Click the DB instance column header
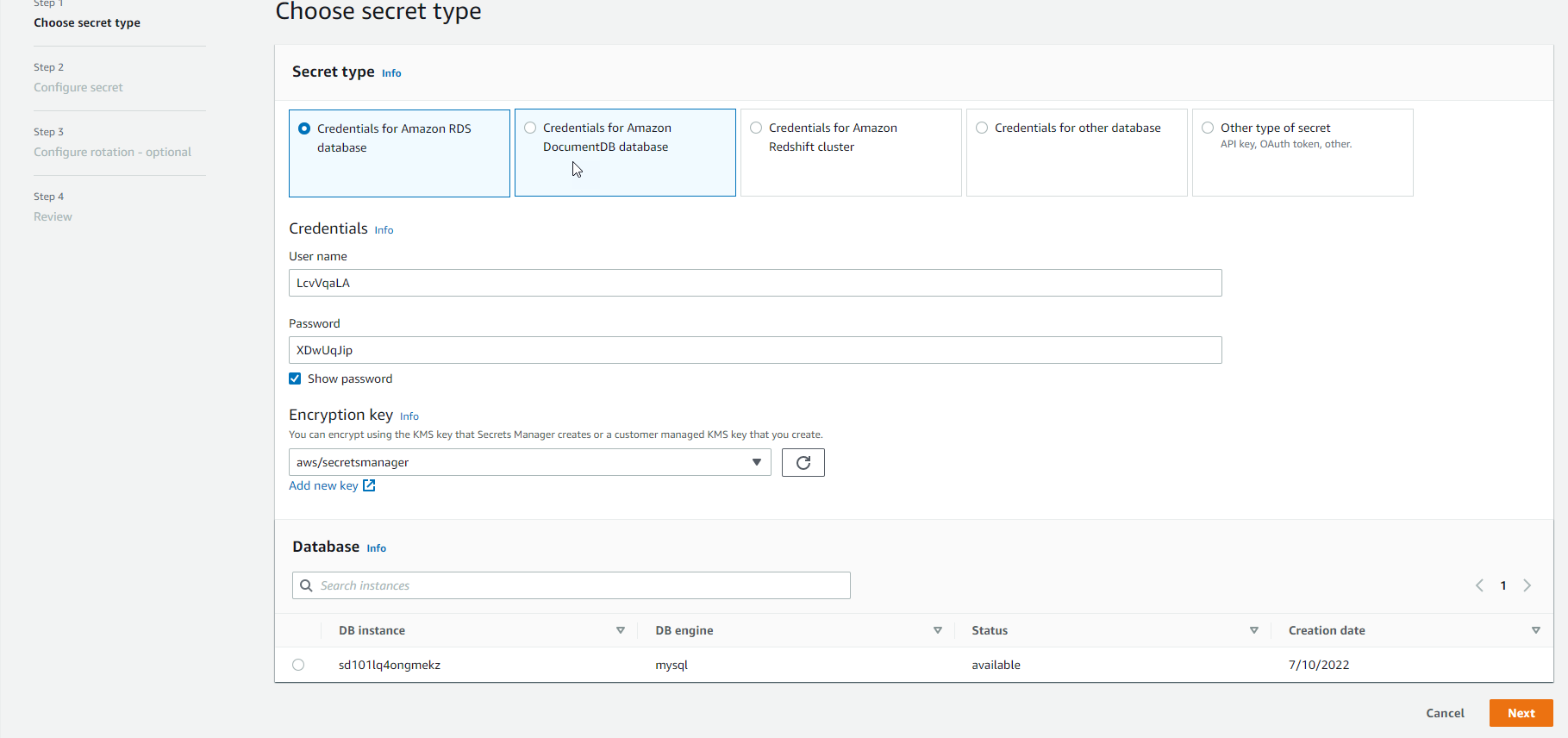1568x738 pixels. 372,630
